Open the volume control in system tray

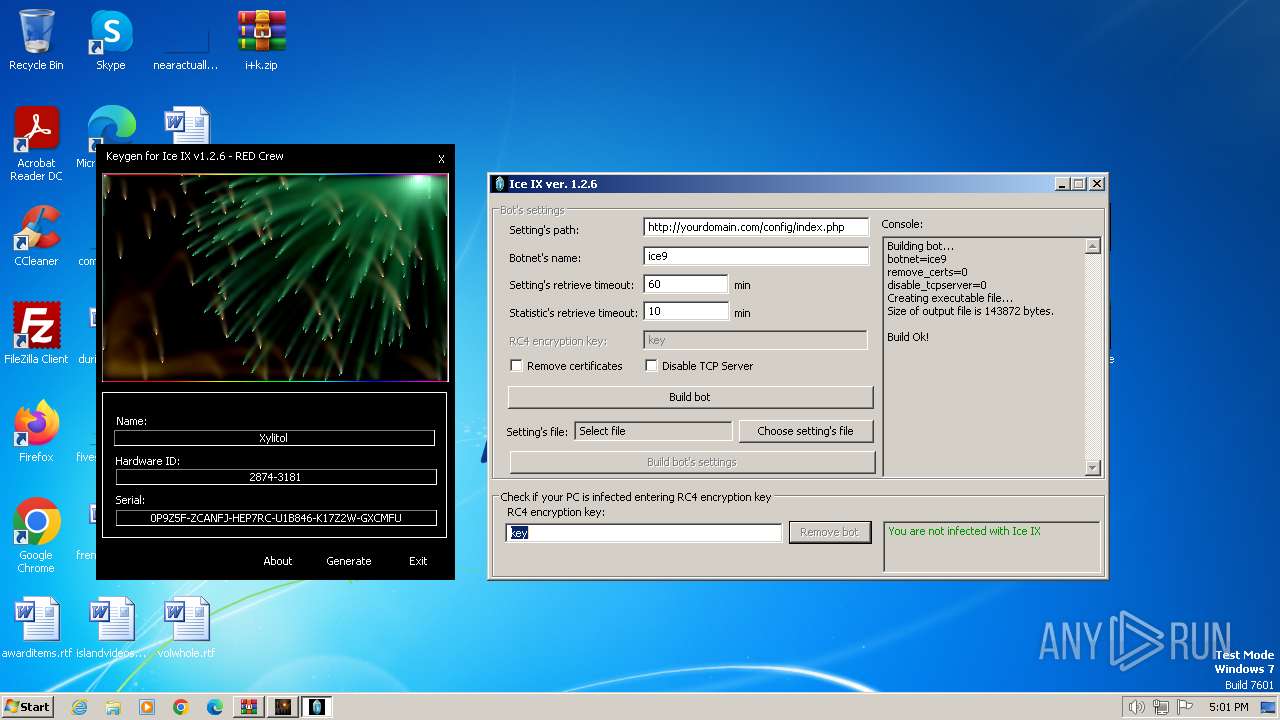tap(1136, 707)
